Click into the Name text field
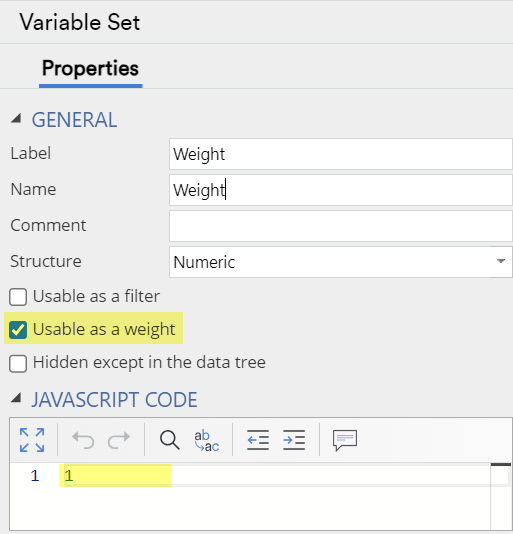Screen dimensions: 513x534 pyautogui.click(x=341, y=190)
